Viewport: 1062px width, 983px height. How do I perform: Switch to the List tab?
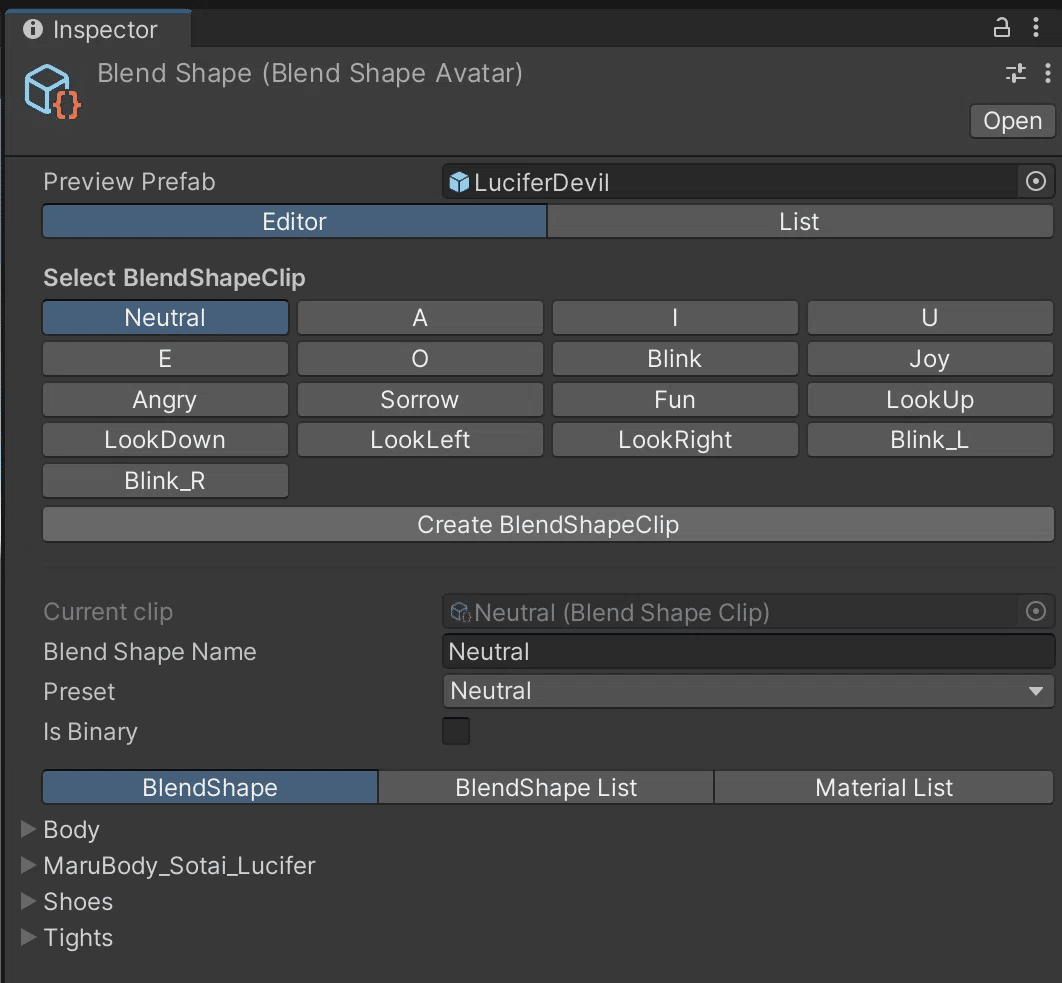pos(799,222)
